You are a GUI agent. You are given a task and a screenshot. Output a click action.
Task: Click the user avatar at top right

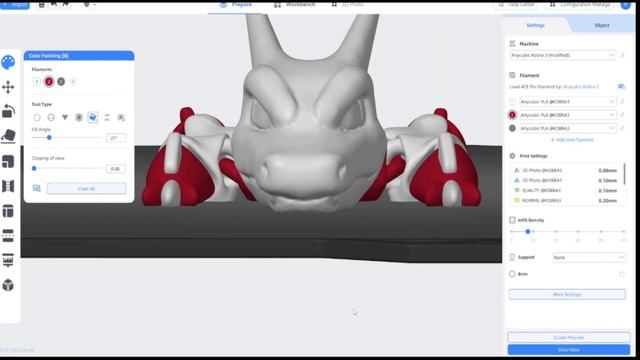pyautogui.click(x=625, y=5)
